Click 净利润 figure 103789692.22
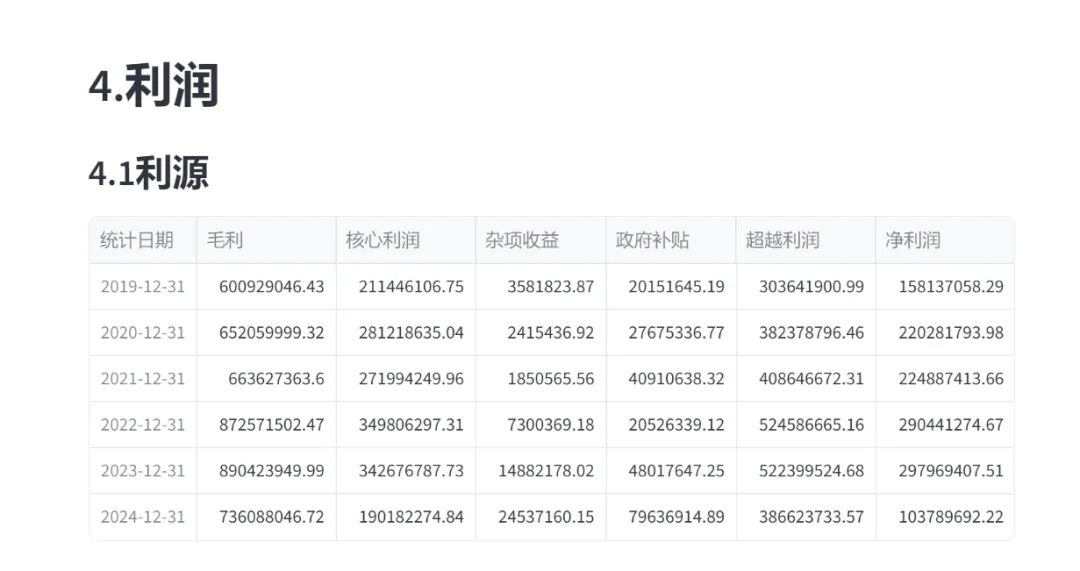The height and width of the screenshot is (571, 1080). (x=944, y=517)
